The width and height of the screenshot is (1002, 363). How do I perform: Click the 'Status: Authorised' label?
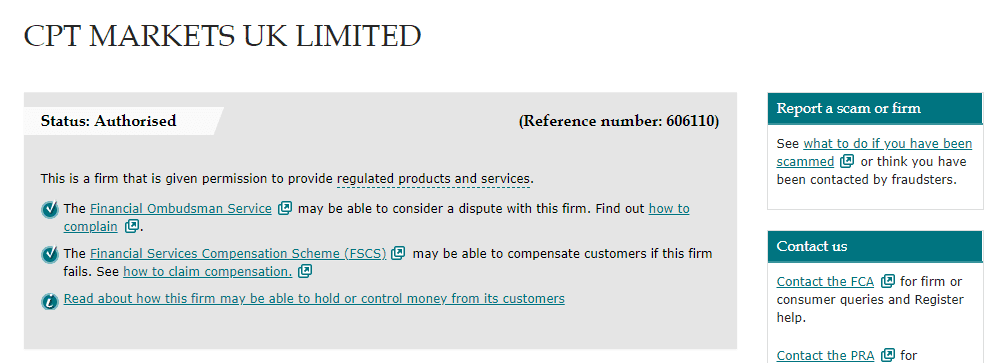[x=109, y=121]
